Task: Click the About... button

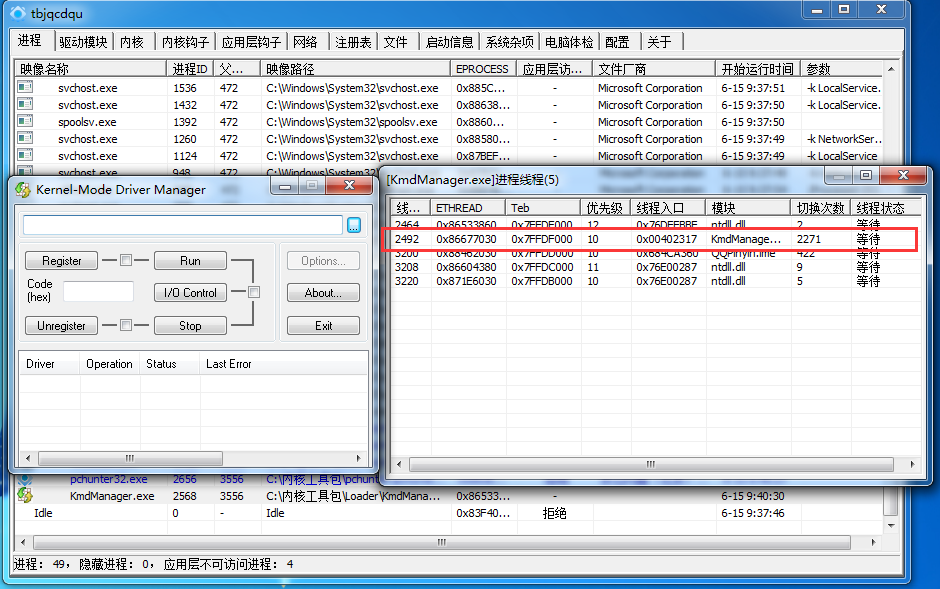Action: click(323, 293)
